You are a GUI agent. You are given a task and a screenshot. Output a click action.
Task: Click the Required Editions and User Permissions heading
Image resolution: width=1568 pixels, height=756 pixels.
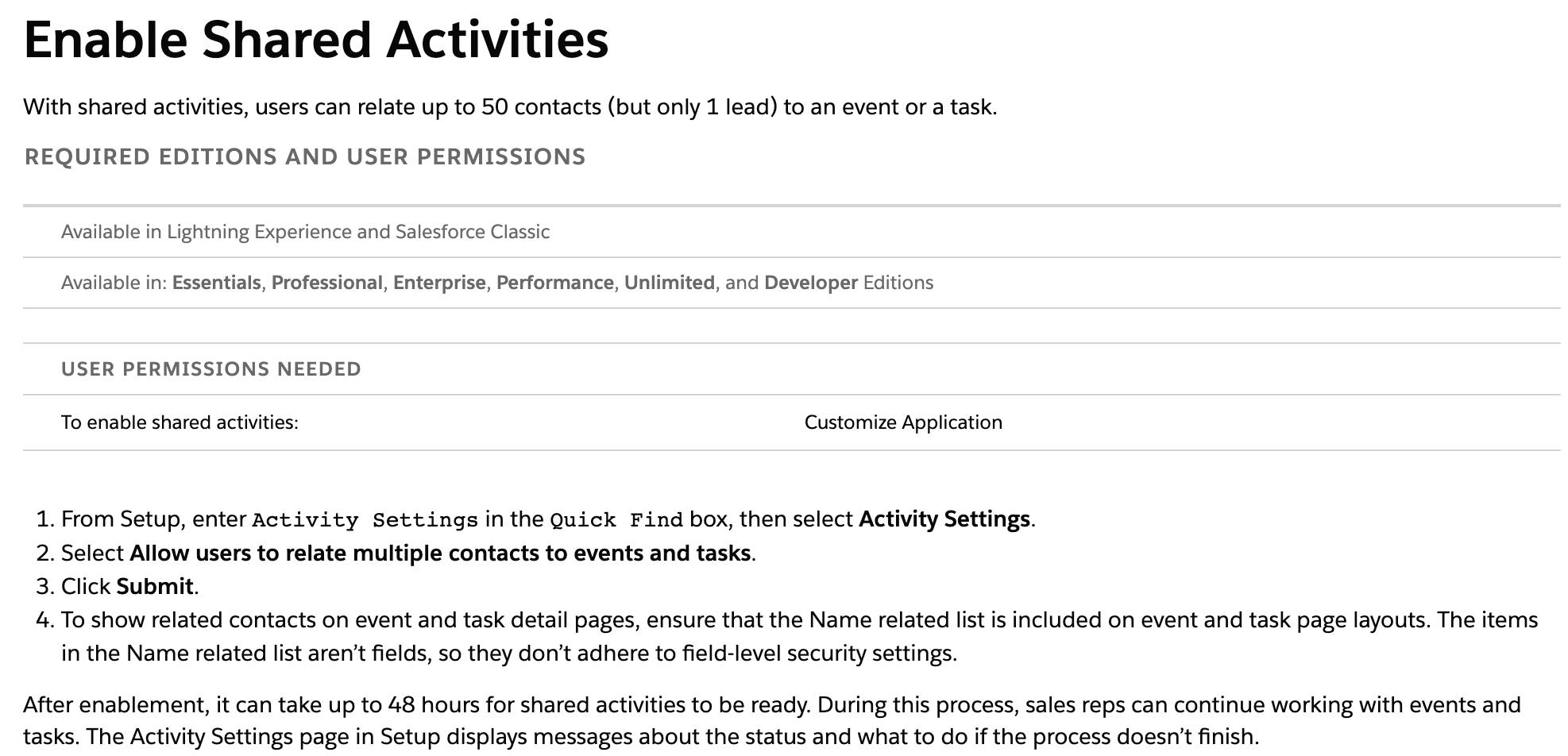tap(305, 156)
